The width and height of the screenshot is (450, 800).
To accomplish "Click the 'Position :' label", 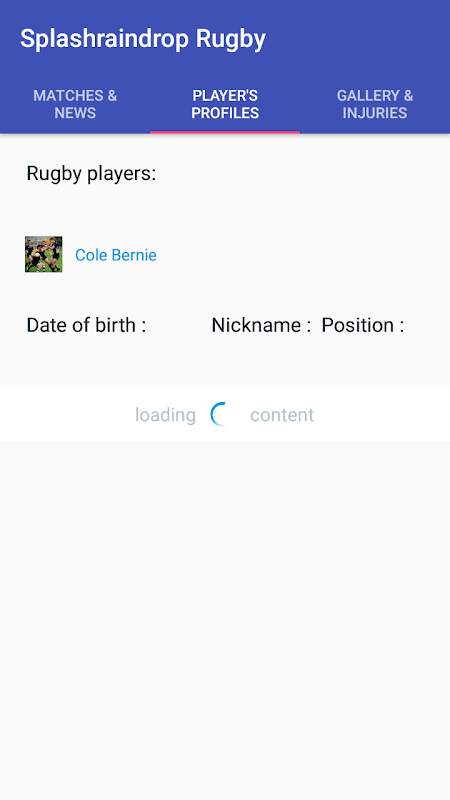I will [x=363, y=325].
